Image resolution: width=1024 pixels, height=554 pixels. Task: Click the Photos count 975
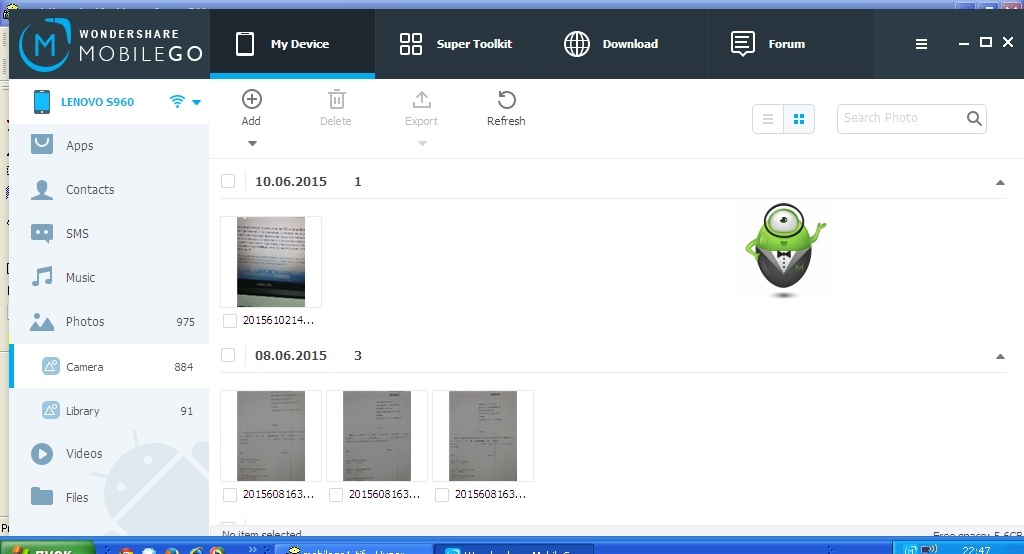click(185, 322)
